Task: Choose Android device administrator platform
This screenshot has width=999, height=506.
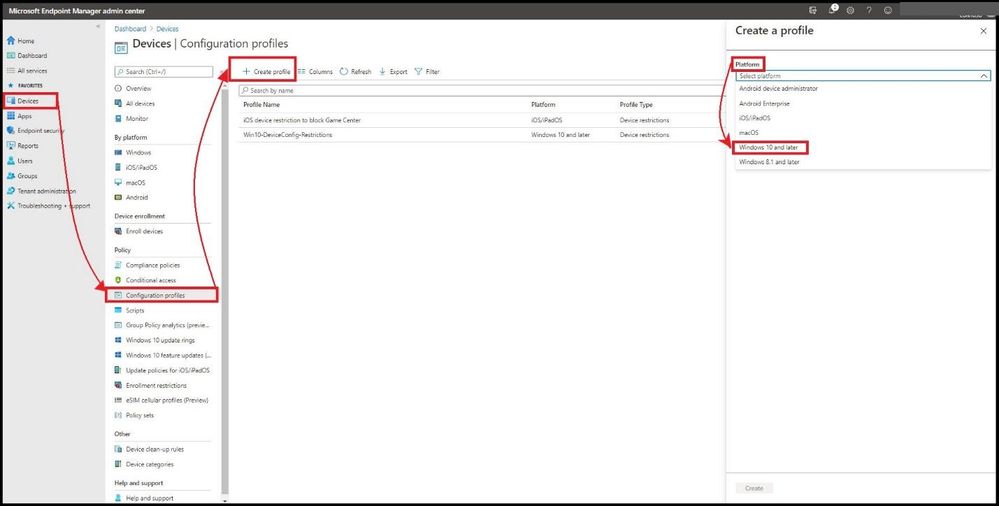Action: (778, 89)
